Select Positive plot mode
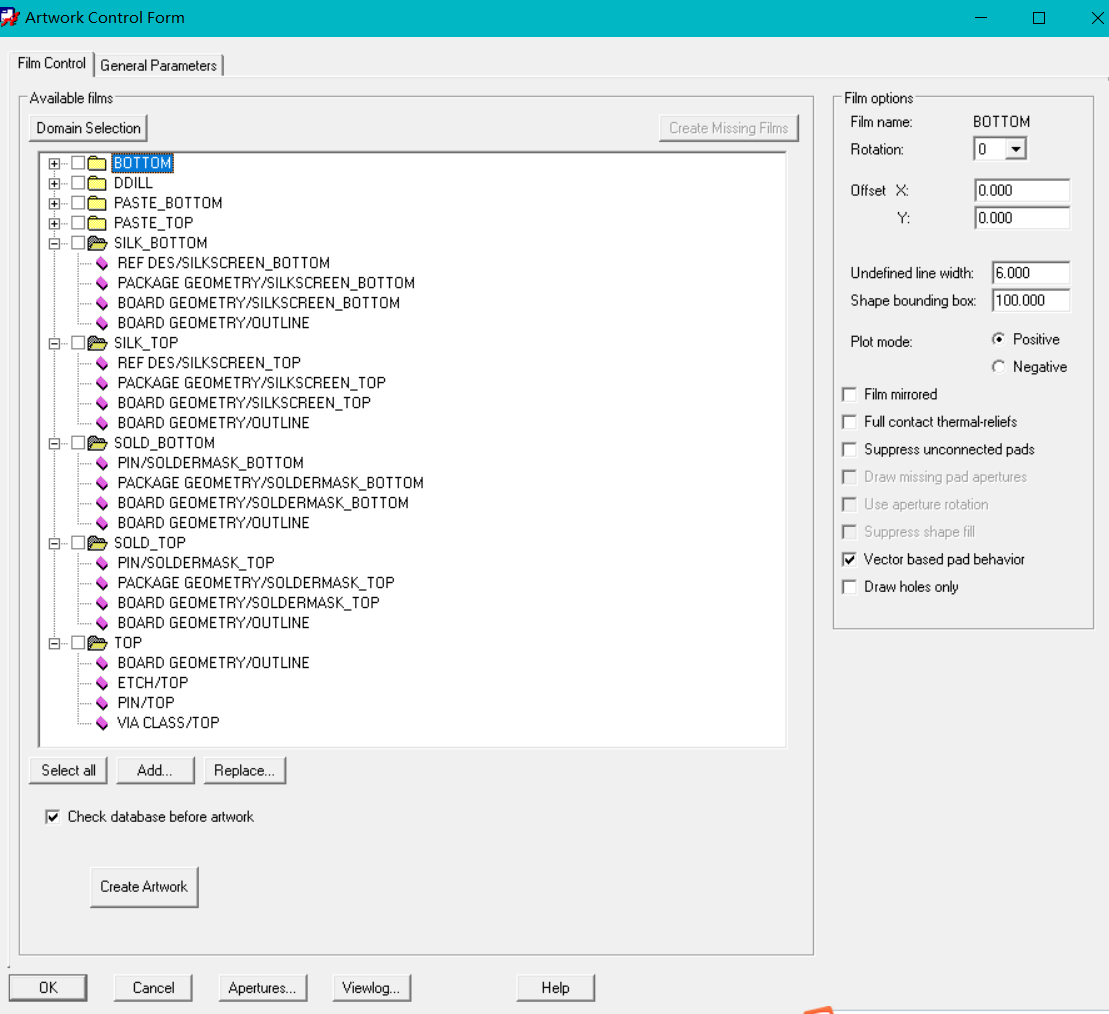Image resolution: width=1109 pixels, height=1014 pixels. pos(998,339)
